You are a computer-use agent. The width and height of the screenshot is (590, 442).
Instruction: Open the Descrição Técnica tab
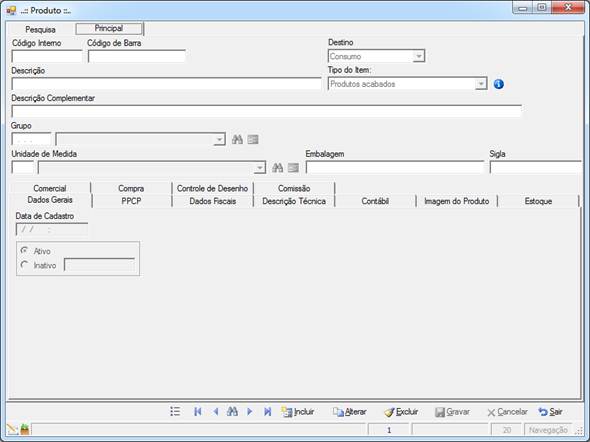click(294, 201)
